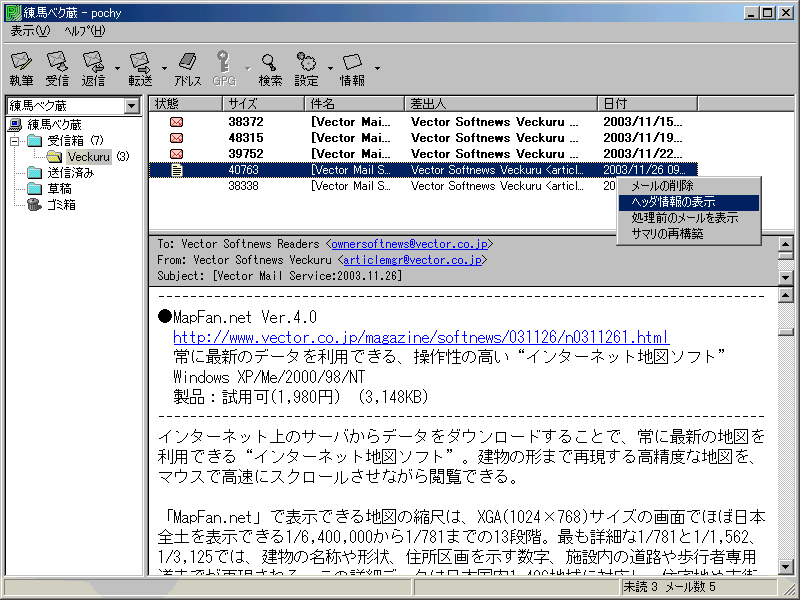Image resolution: width=800 pixels, height=600 pixels.
Task: Open the dropdown arrow next to 転送
Action: tap(164, 68)
